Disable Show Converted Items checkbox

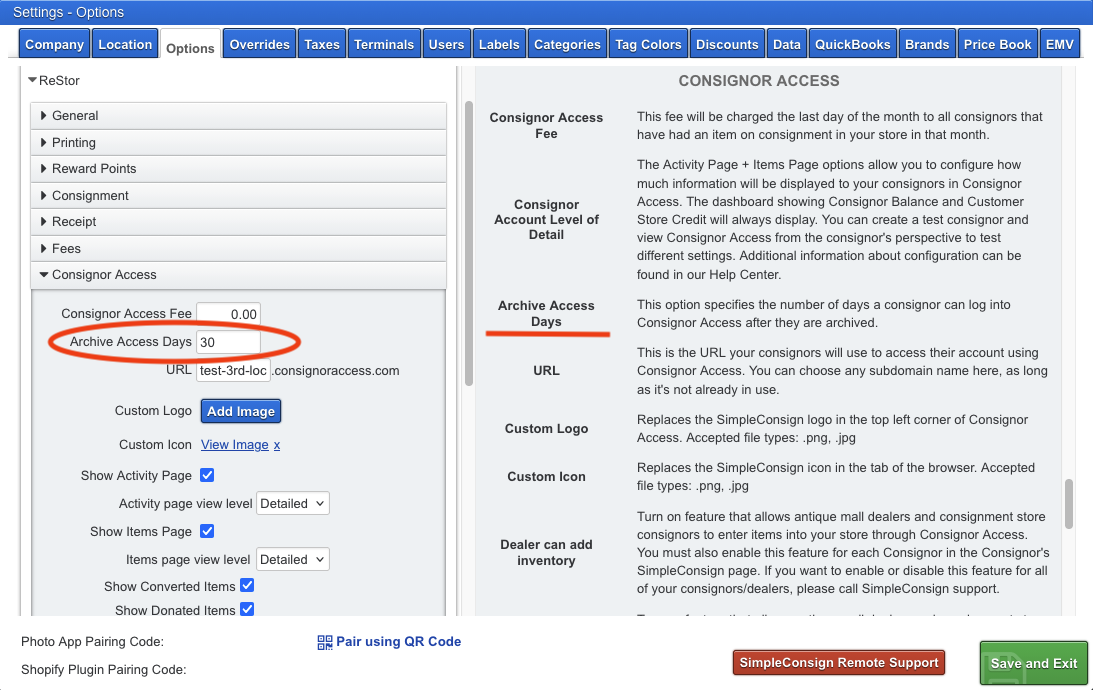point(247,585)
